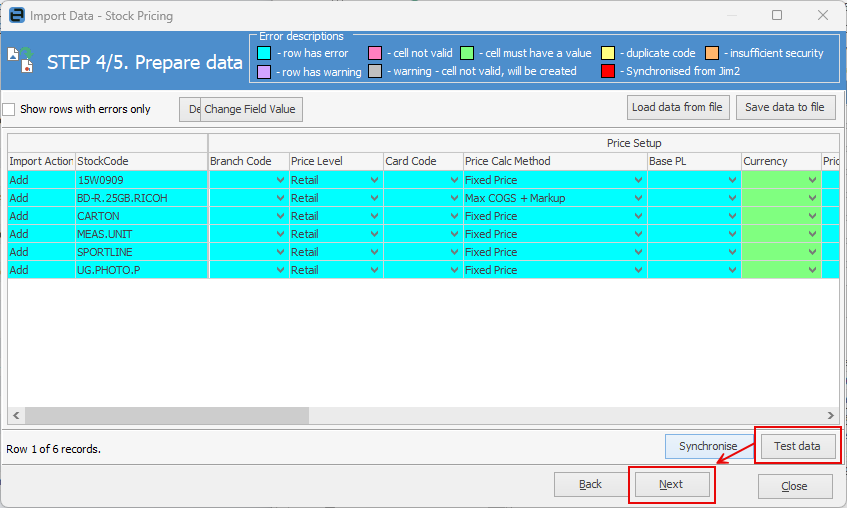
Task: Click the horizontal scrollbar thumb
Action: 166,415
